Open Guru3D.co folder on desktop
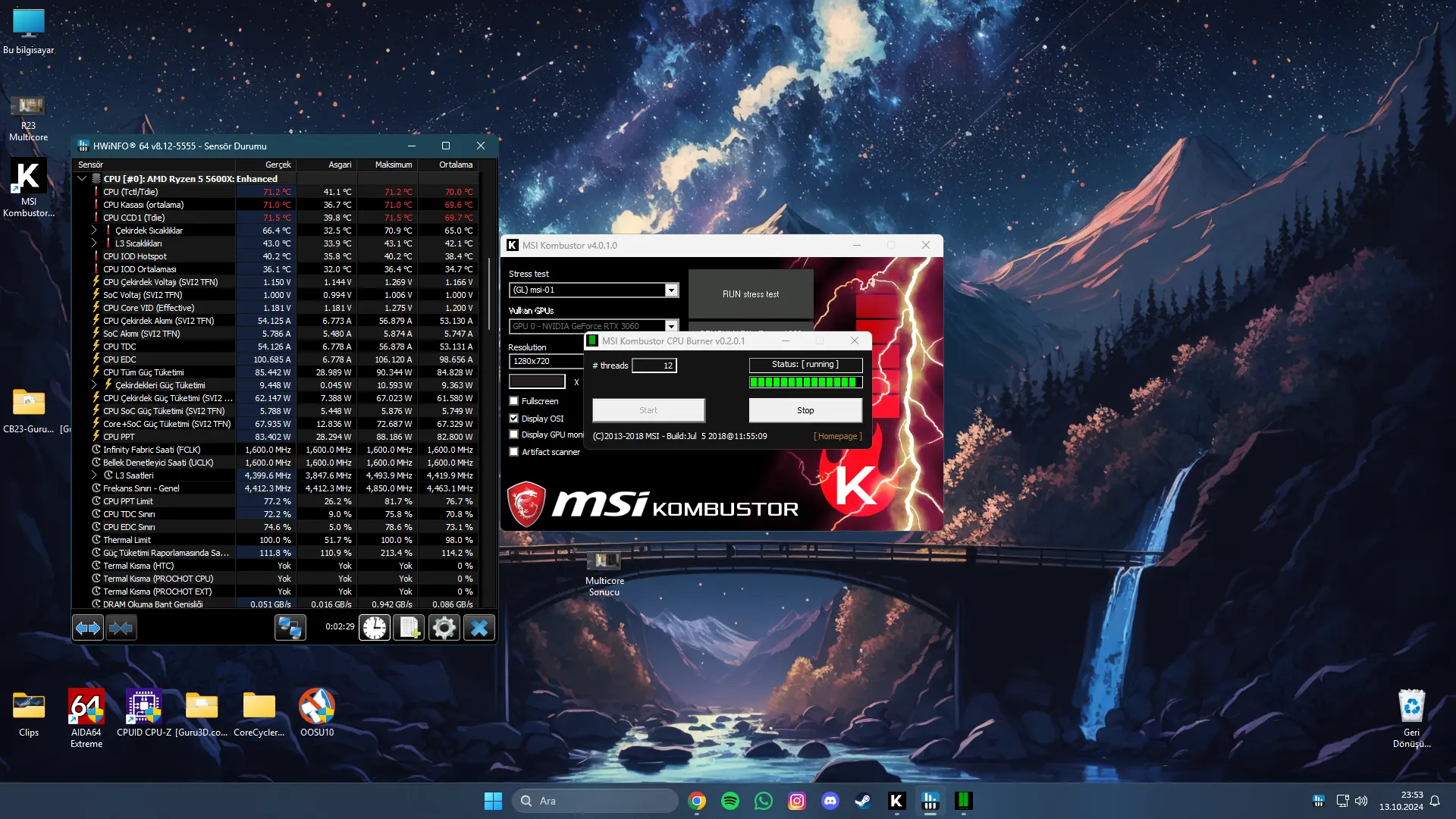The width and height of the screenshot is (1456, 819). coord(202,714)
